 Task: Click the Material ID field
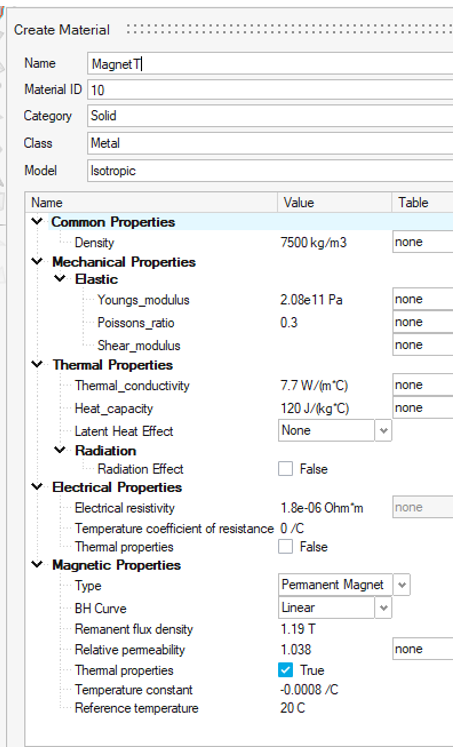270,90
